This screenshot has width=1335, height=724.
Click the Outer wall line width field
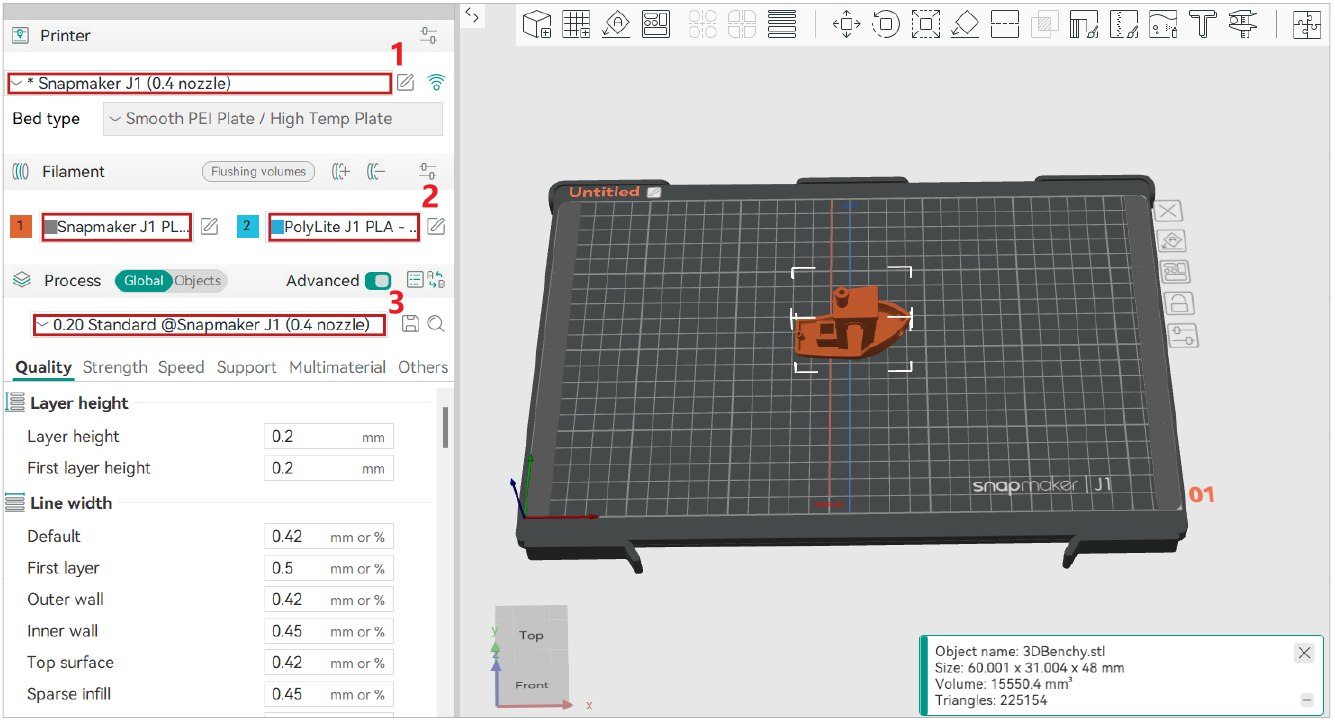pos(329,600)
